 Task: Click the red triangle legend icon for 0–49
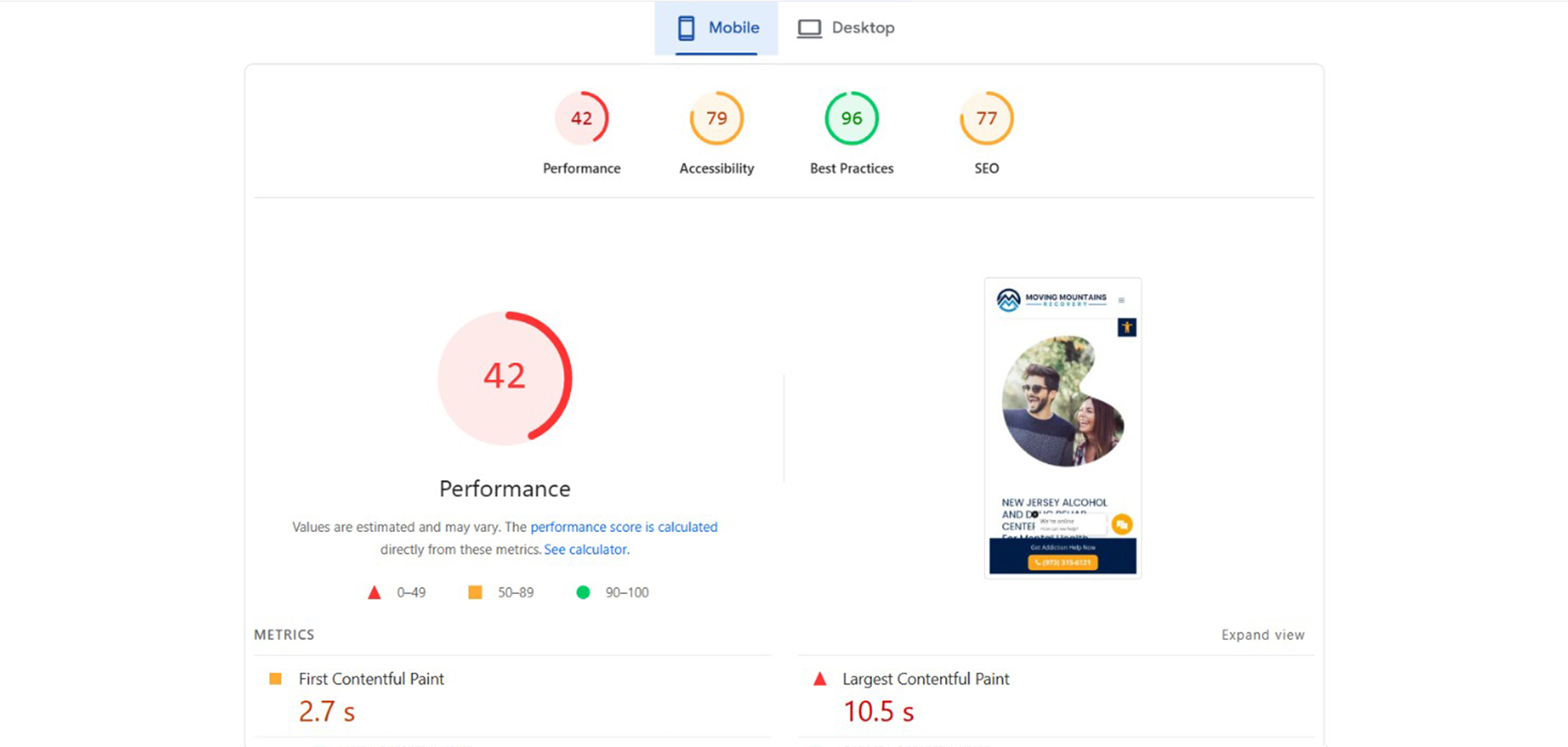(x=374, y=592)
